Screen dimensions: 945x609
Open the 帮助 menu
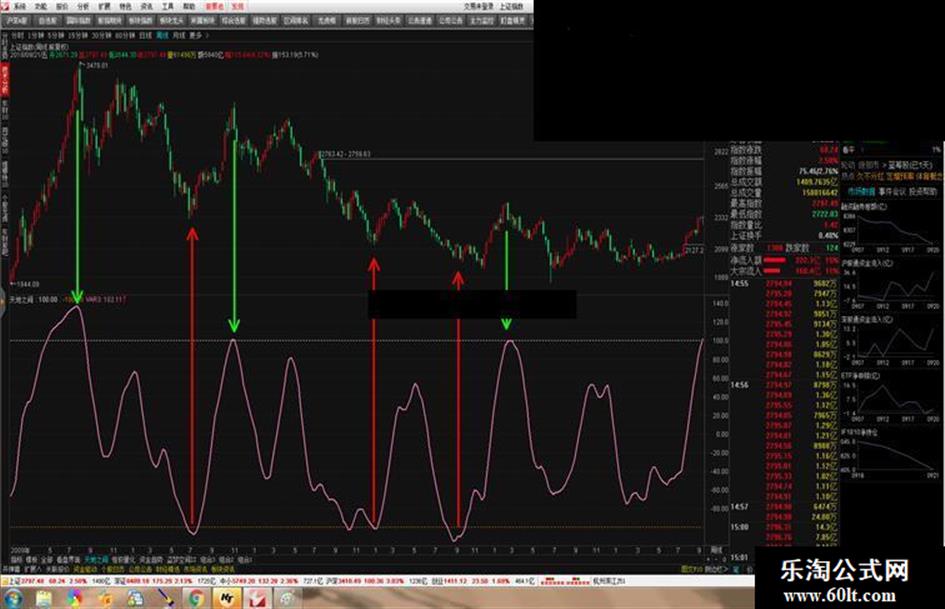click(x=189, y=6)
